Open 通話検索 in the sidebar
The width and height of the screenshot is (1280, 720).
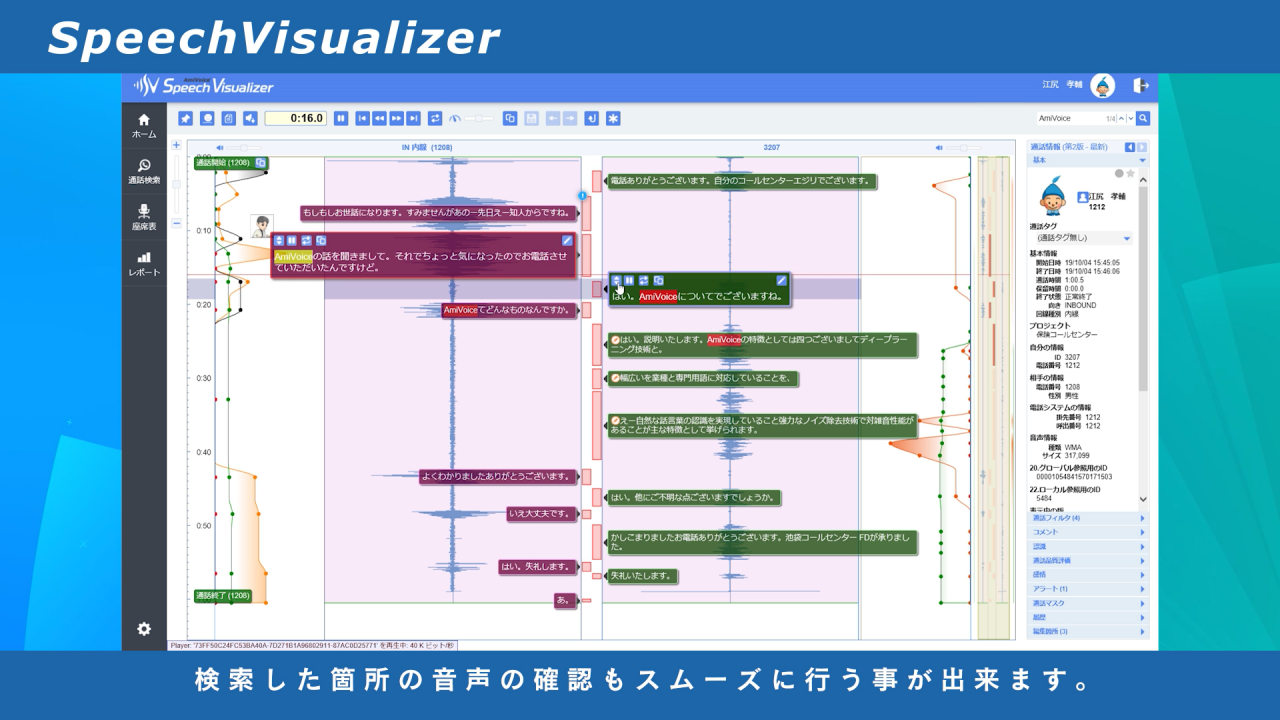[x=144, y=172]
